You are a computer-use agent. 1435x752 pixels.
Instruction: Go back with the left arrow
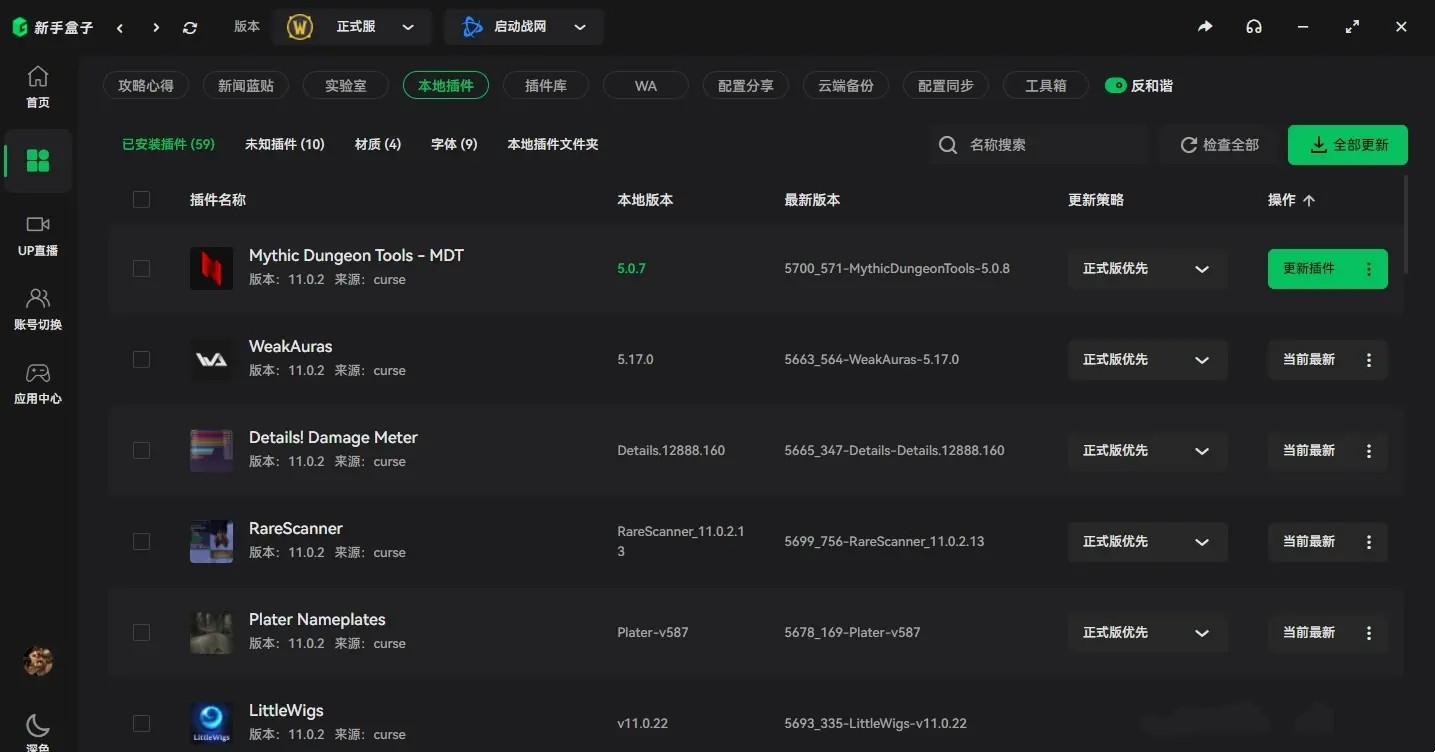pos(120,28)
